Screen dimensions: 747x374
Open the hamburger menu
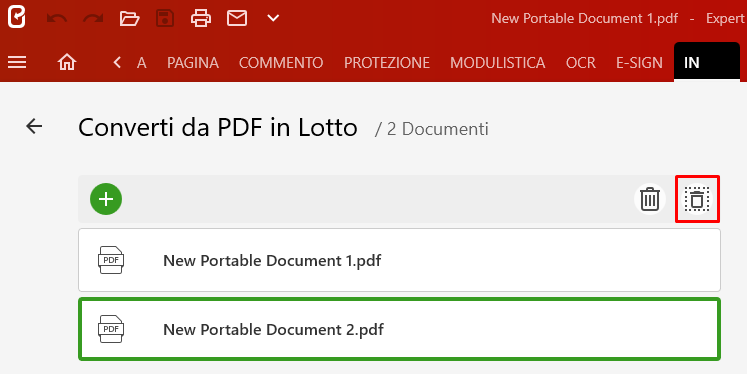[17, 62]
